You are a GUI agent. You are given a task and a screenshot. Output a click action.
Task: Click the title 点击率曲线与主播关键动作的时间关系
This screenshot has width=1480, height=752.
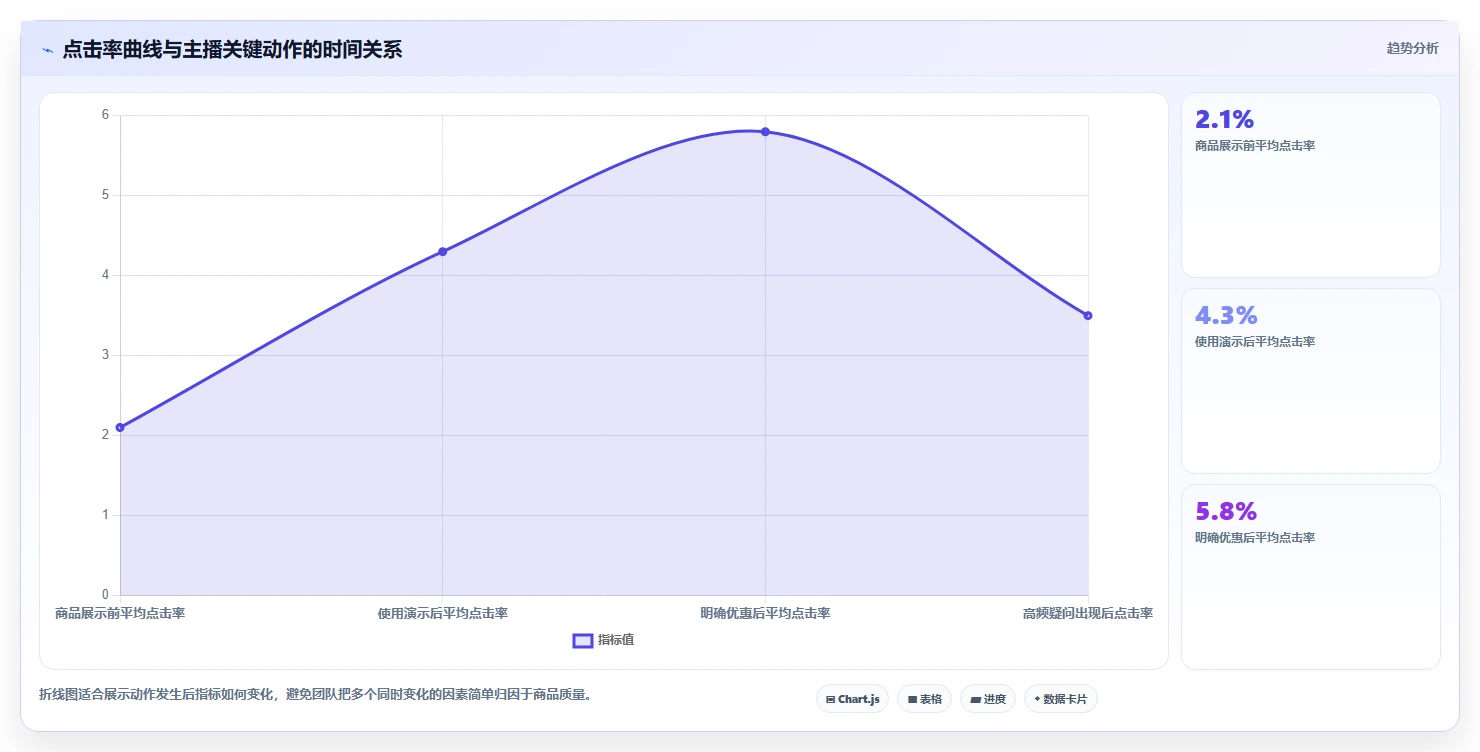coord(232,50)
